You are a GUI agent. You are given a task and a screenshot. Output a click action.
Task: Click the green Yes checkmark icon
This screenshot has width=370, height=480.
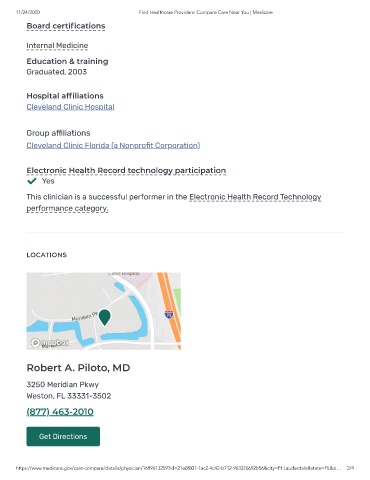point(32,181)
